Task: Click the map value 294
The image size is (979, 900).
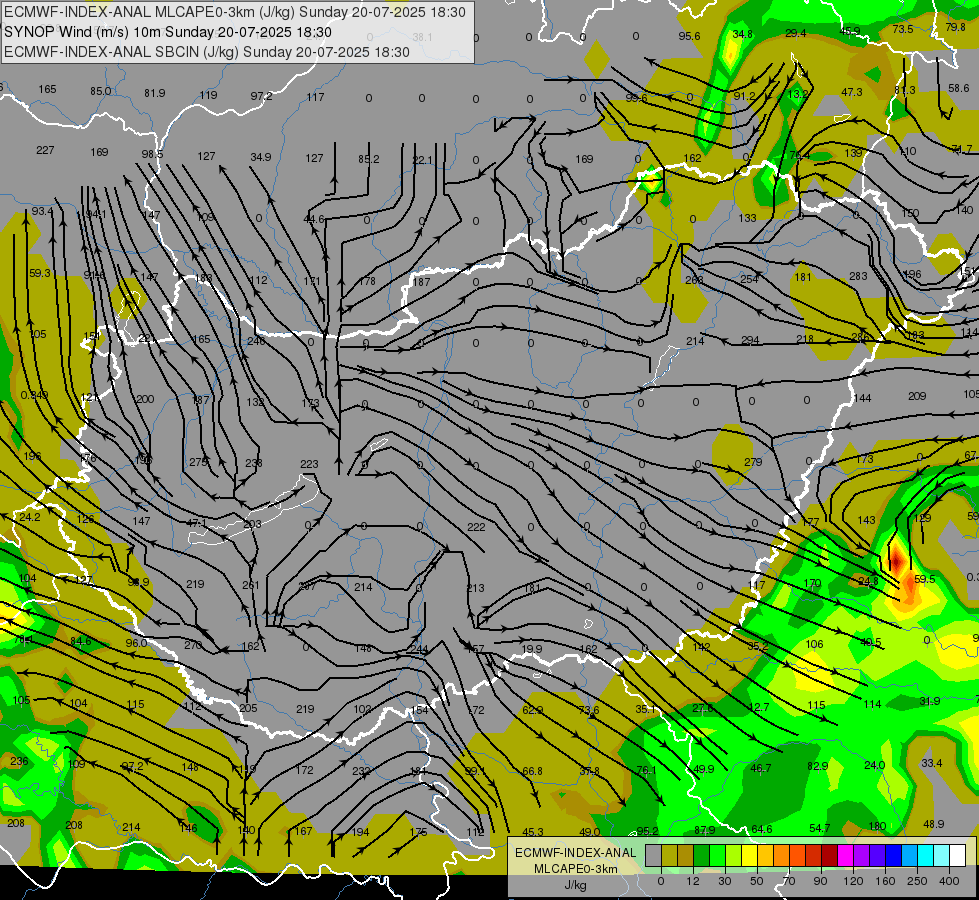Action: (750, 340)
